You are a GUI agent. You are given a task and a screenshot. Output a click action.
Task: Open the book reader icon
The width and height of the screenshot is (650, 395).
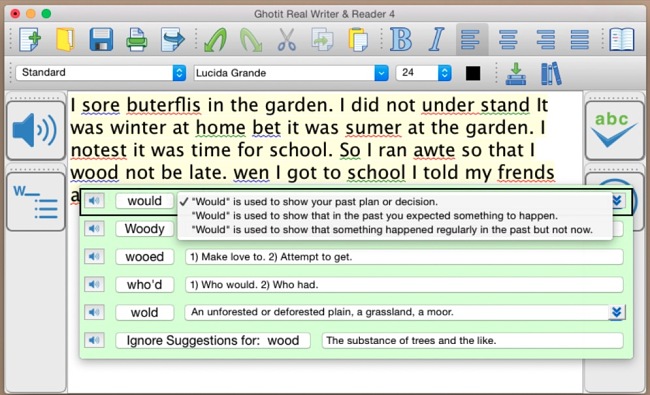tap(622, 40)
